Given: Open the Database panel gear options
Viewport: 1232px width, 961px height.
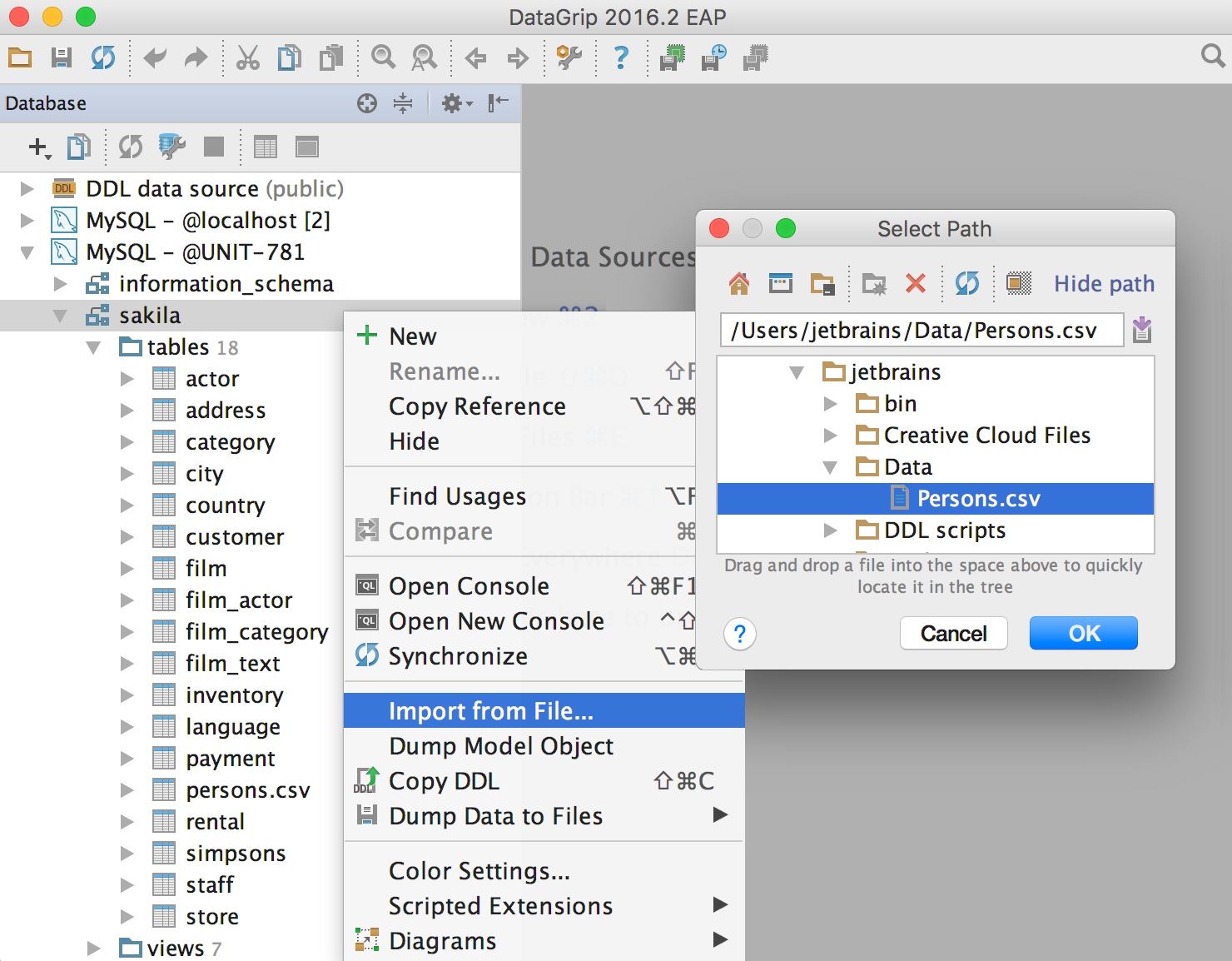Looking at the screenshot, I should click(x=457, y=103).
